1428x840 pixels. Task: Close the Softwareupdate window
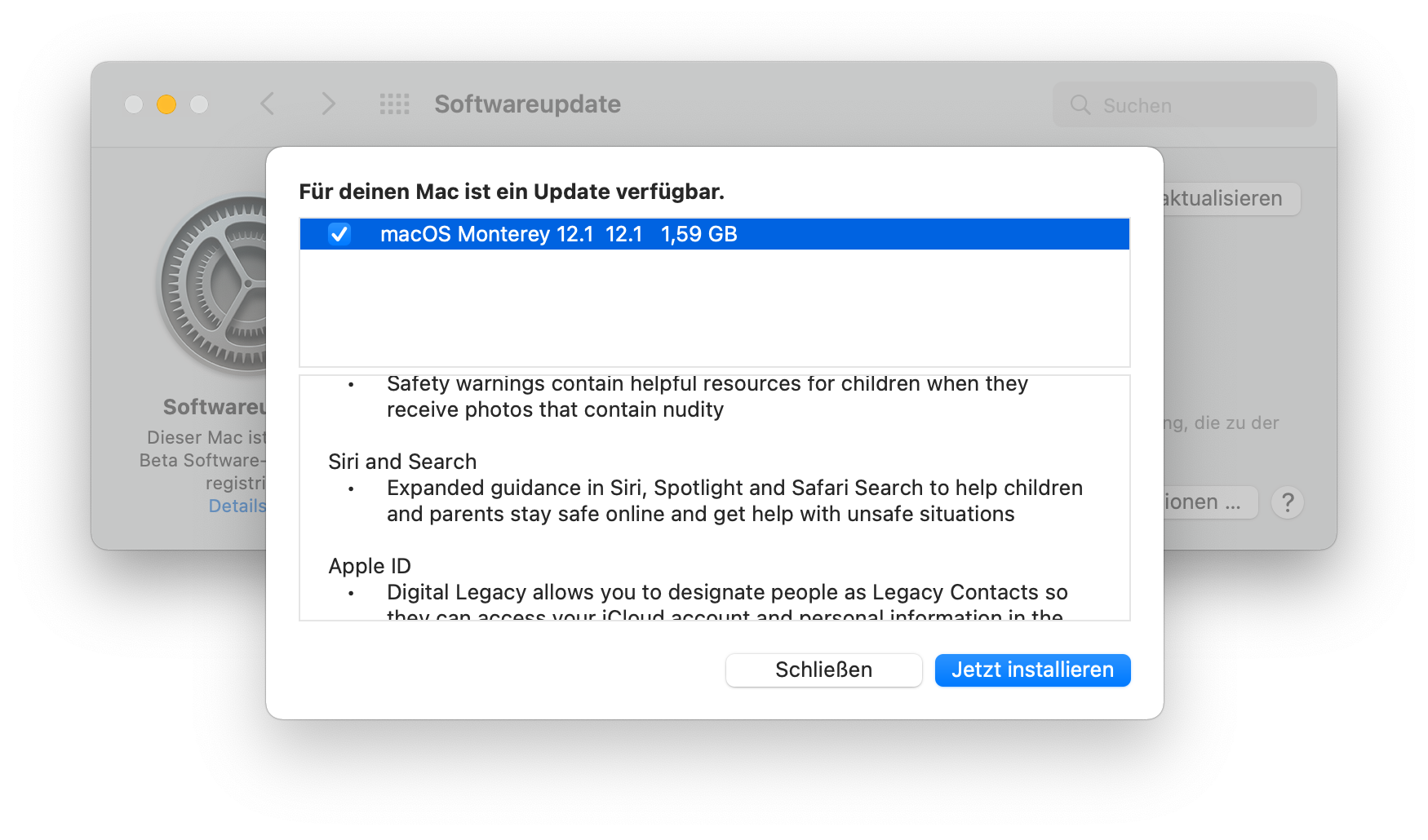coord(134,104)
